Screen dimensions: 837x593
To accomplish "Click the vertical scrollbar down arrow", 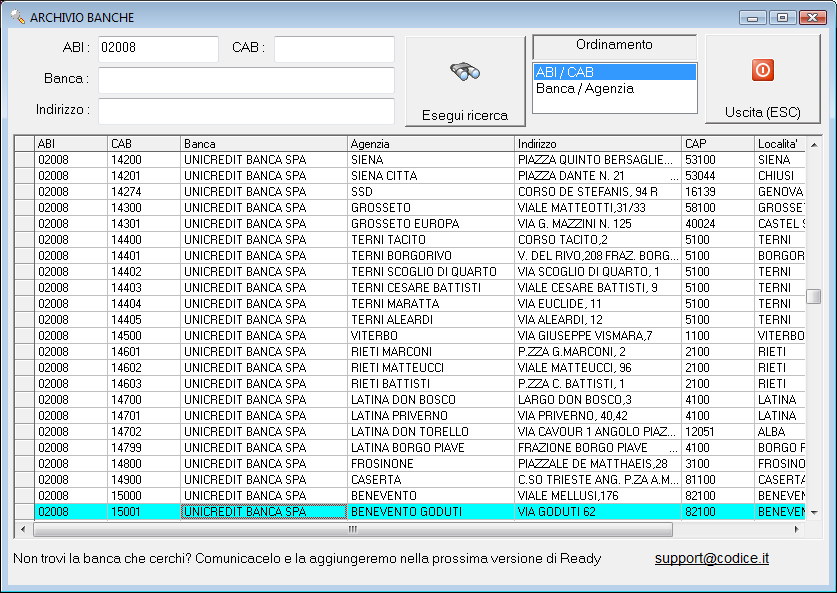I will click(814, 512).
